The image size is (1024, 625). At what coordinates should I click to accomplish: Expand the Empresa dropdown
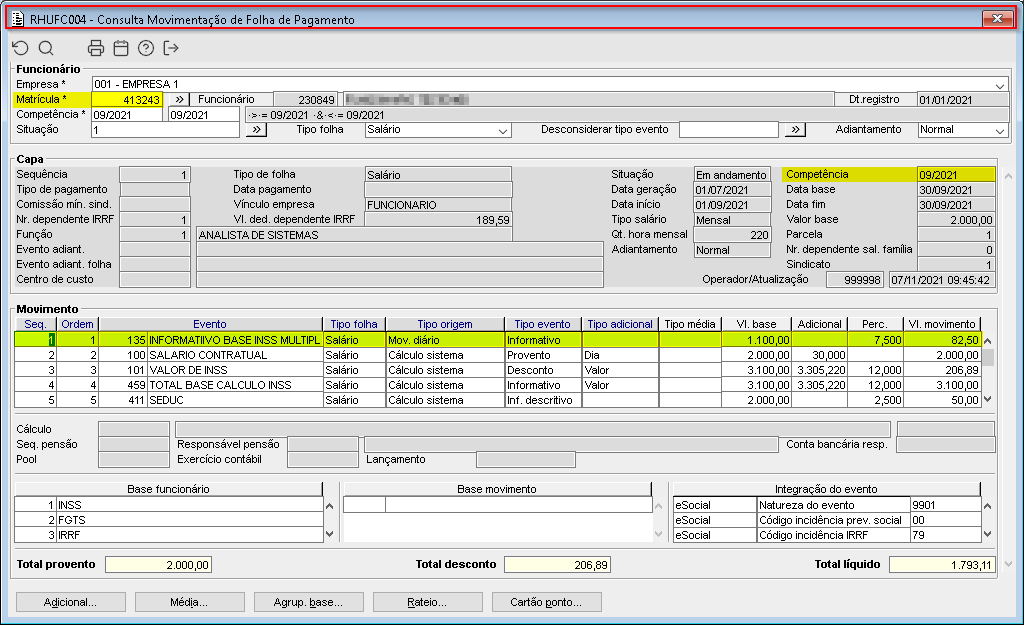coord(1001,85)
